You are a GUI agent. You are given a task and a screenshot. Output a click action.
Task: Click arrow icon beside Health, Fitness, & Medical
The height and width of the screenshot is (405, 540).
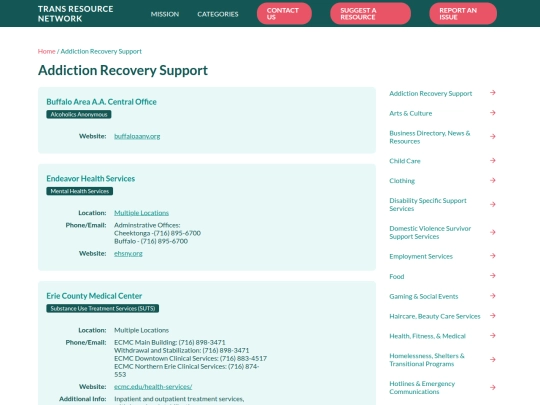(x=493, y=335)
